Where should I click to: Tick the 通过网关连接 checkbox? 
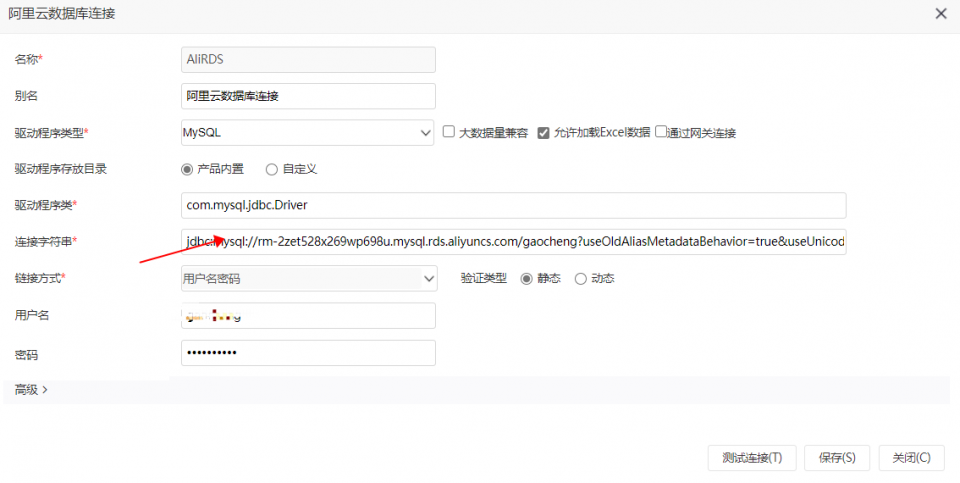(x=661, y=132)
